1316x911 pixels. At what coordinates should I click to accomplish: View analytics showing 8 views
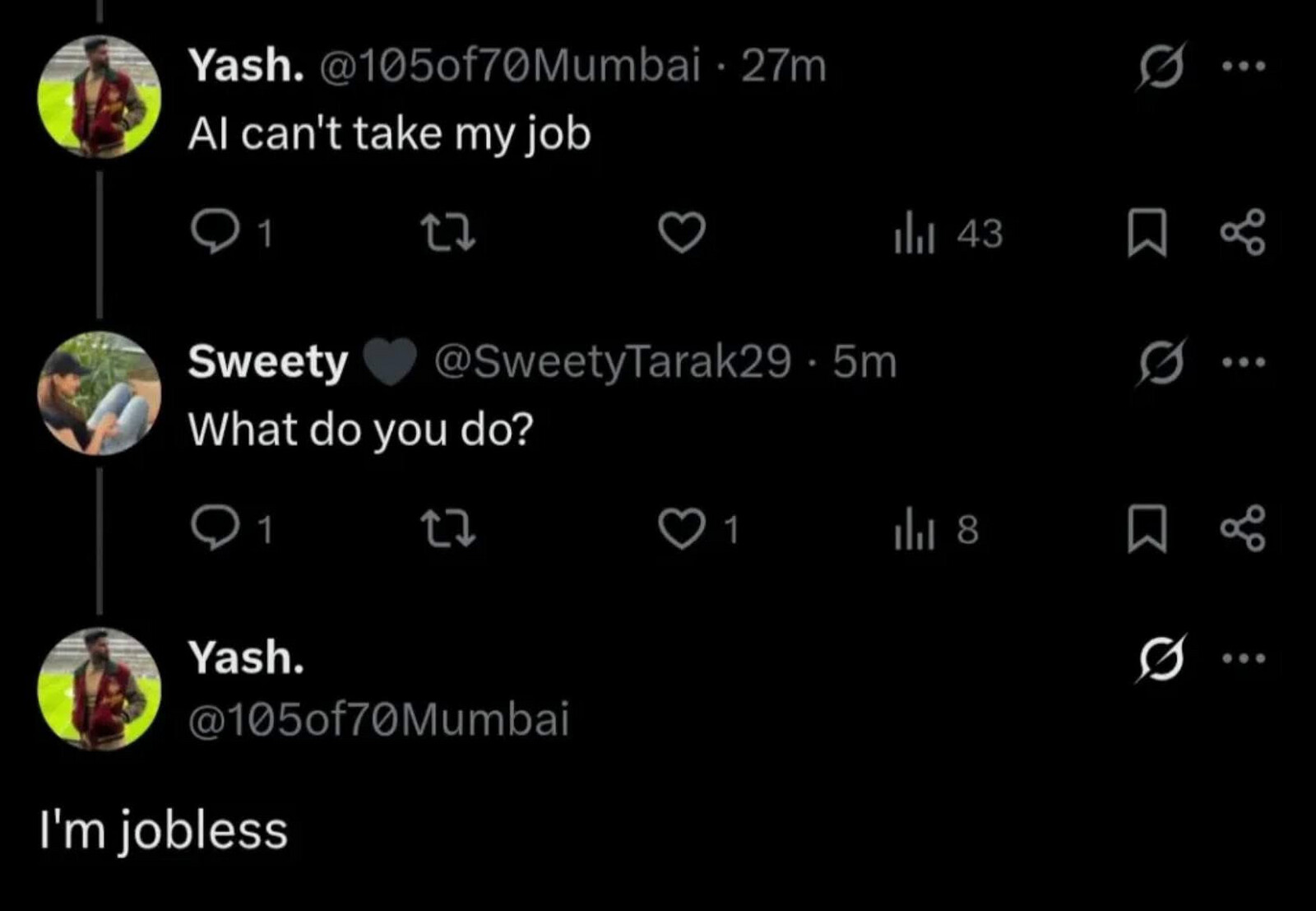tap(937, 529)
